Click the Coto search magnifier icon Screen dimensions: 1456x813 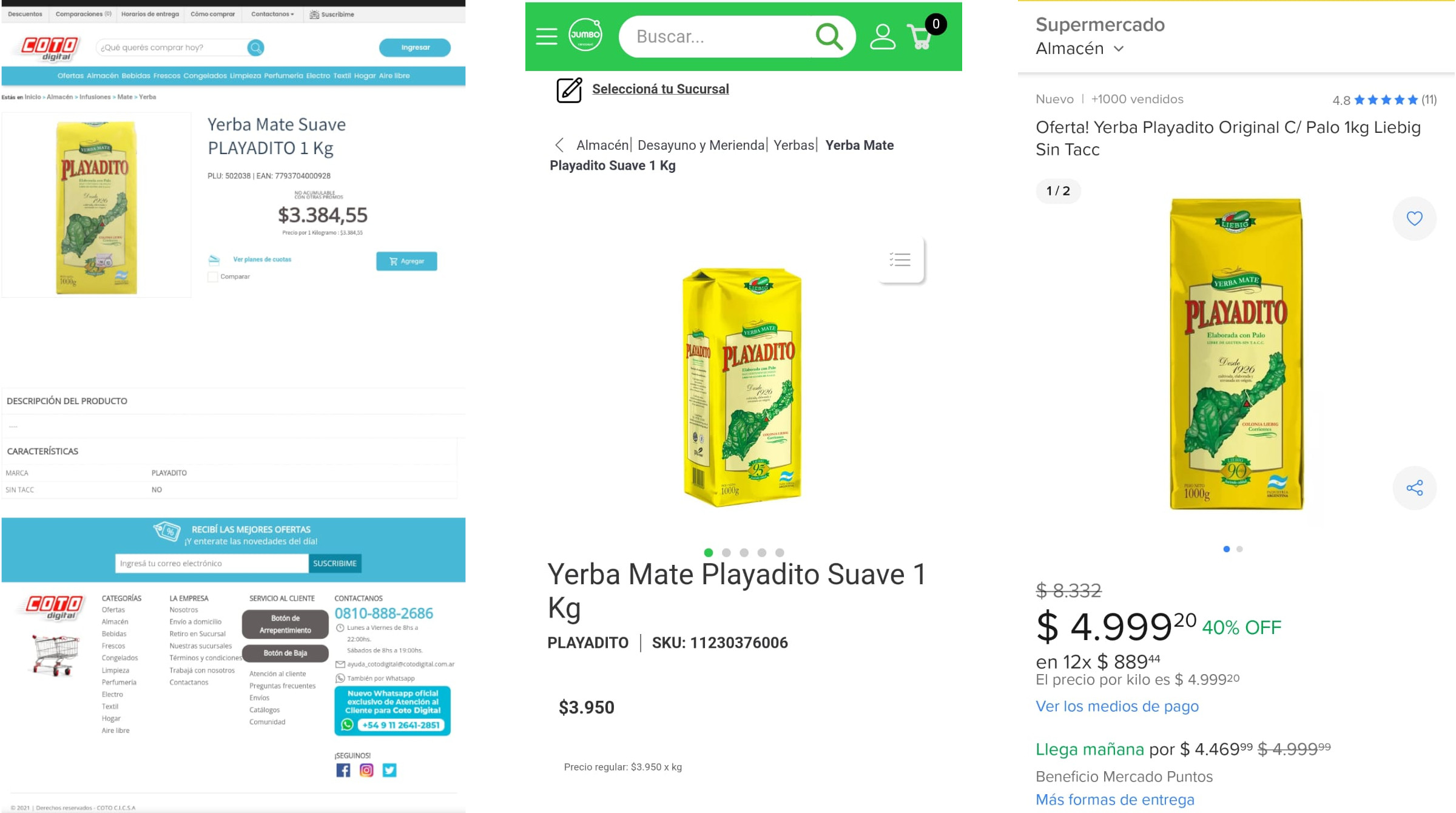(x=255, y=47)
